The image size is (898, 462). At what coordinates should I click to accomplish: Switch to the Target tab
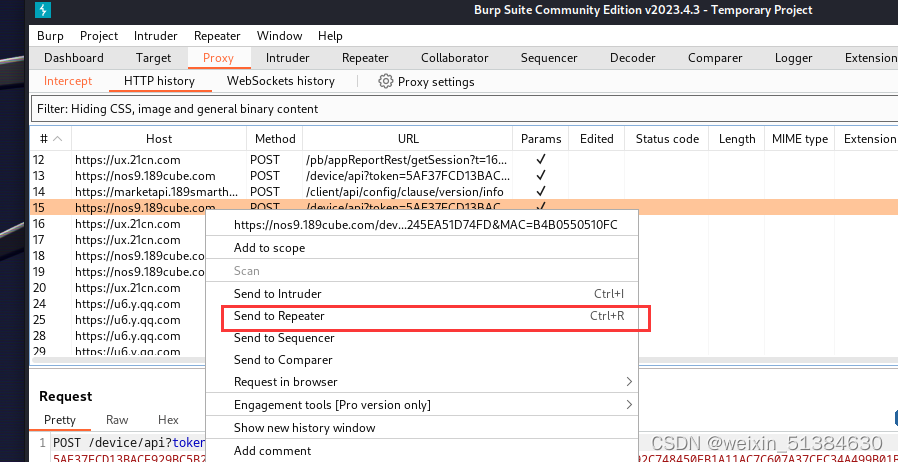(153, 58)
